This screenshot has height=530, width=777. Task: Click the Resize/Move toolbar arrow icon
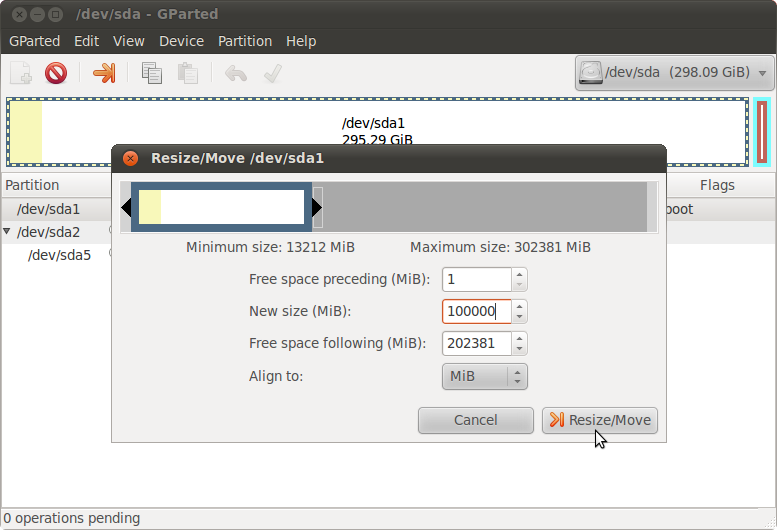[x=104, y=73]
